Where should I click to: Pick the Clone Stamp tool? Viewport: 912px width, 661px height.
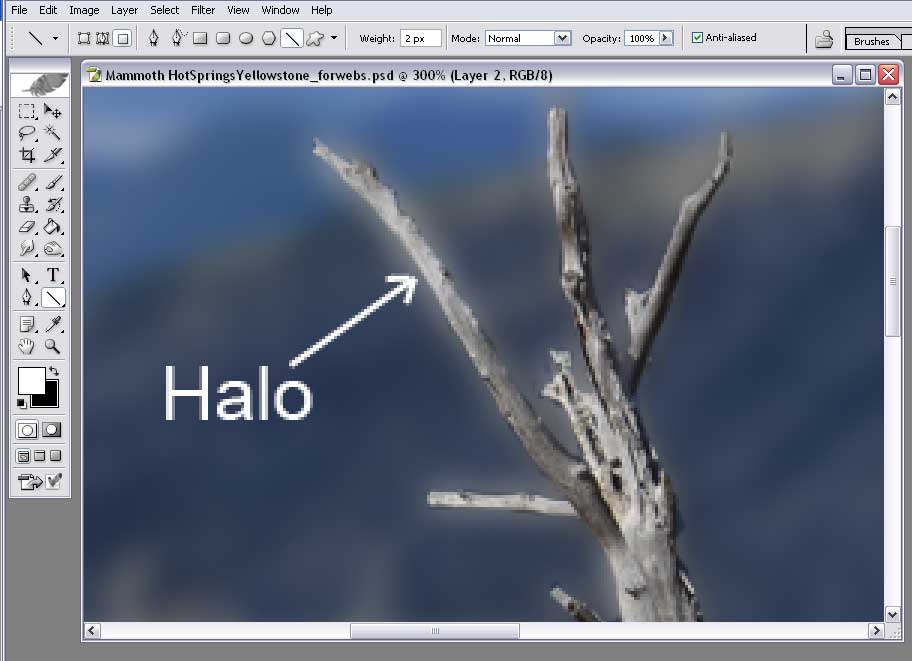pyautogui.click(x=28, y=205)
